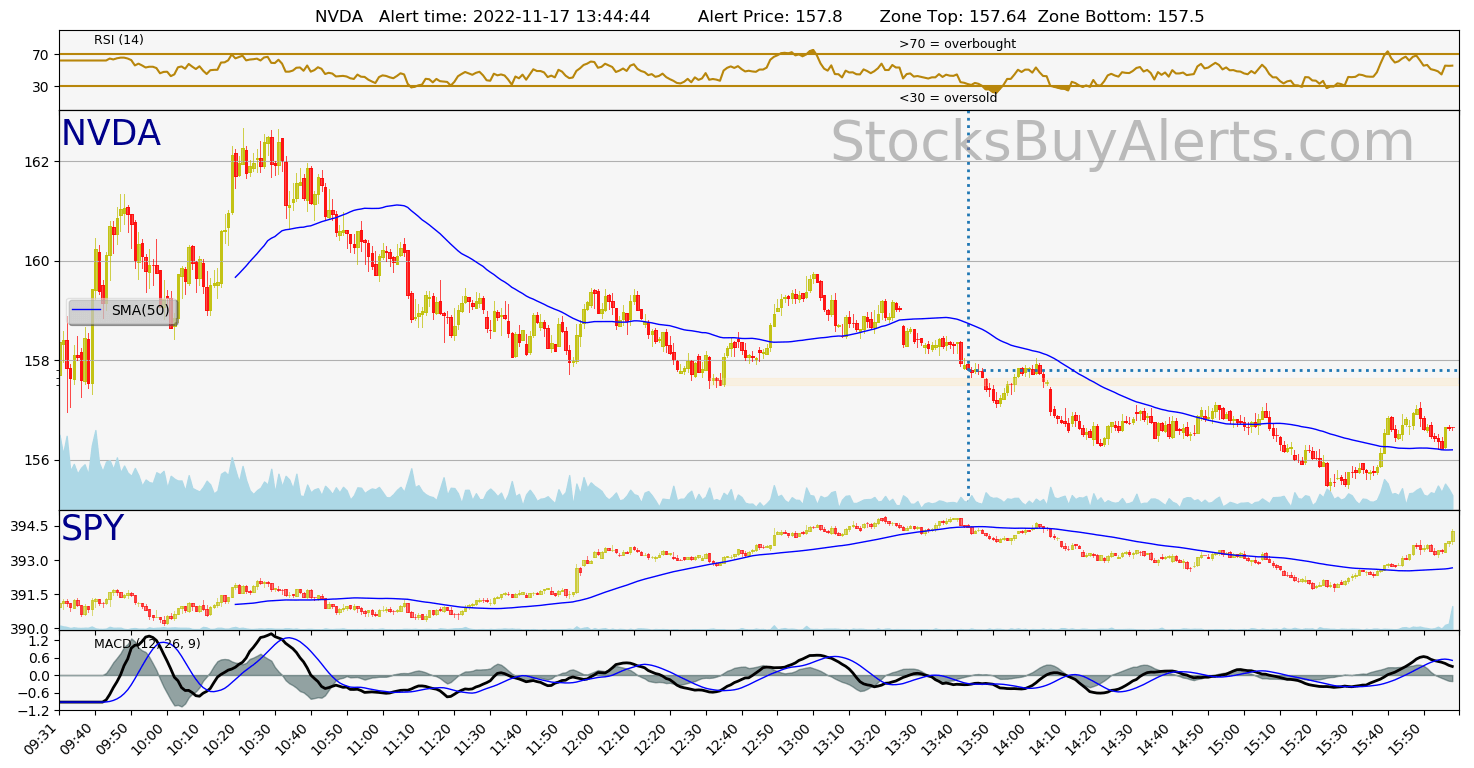Click the 391.5 SPY axis label
Image resolution: width=1474 pixels, height=768 pixels.
tap(30, 595)
